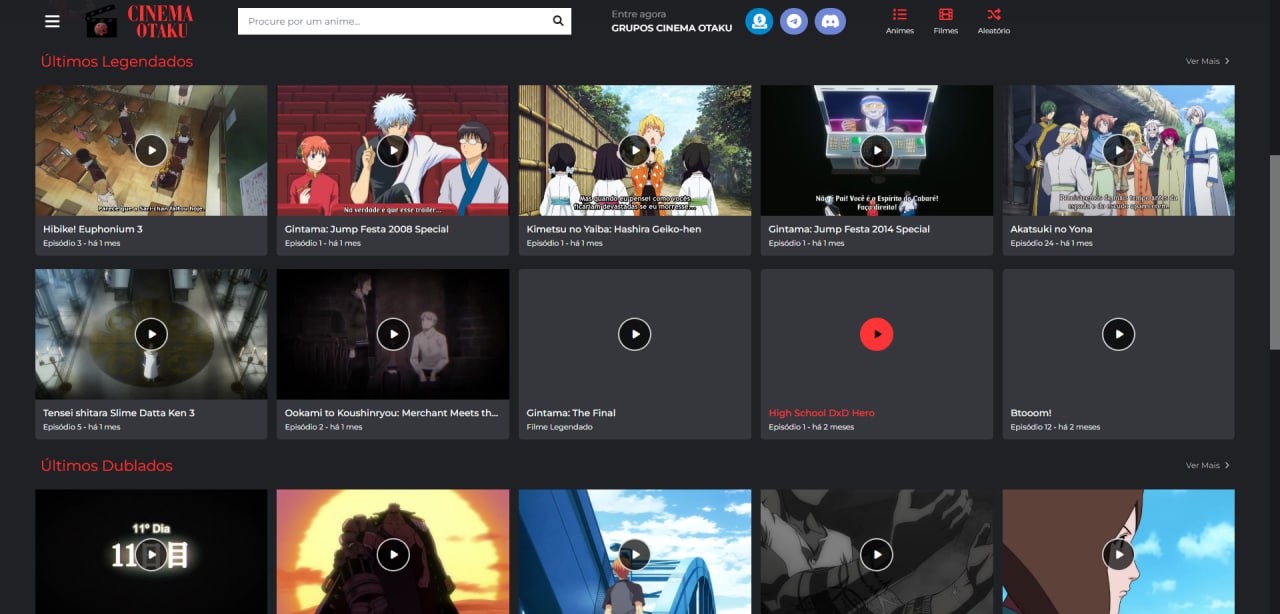The image size is (1280, 614).
Task: Play Akatsuki no Yona episode 24
Action: pyautogui.click(x=1119, y=150)
